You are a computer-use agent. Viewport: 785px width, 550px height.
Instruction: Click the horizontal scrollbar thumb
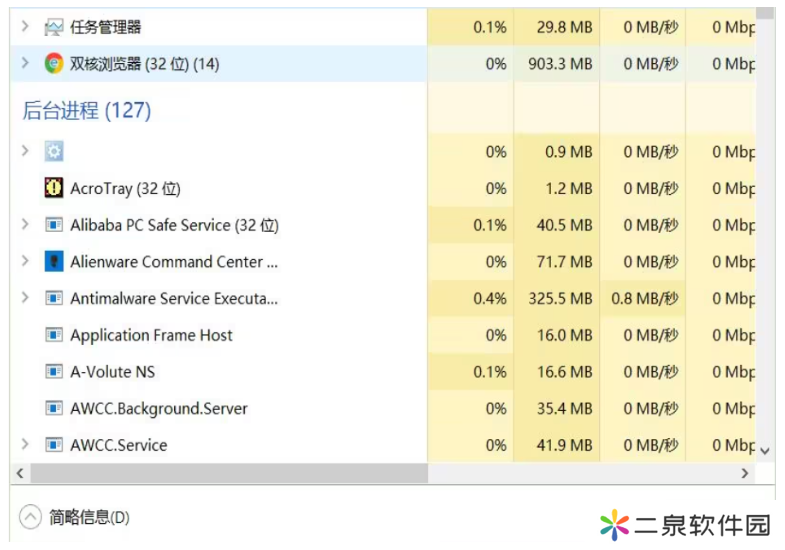click(229, 473)
